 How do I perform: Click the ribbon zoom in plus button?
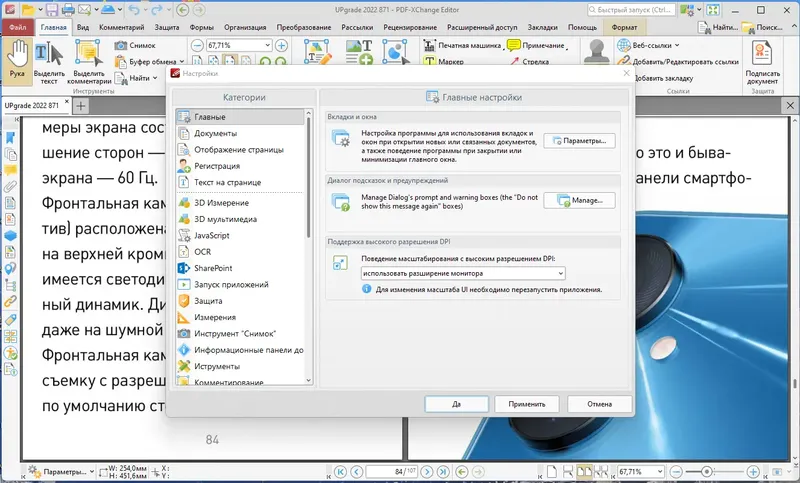[x=281, y=45]
